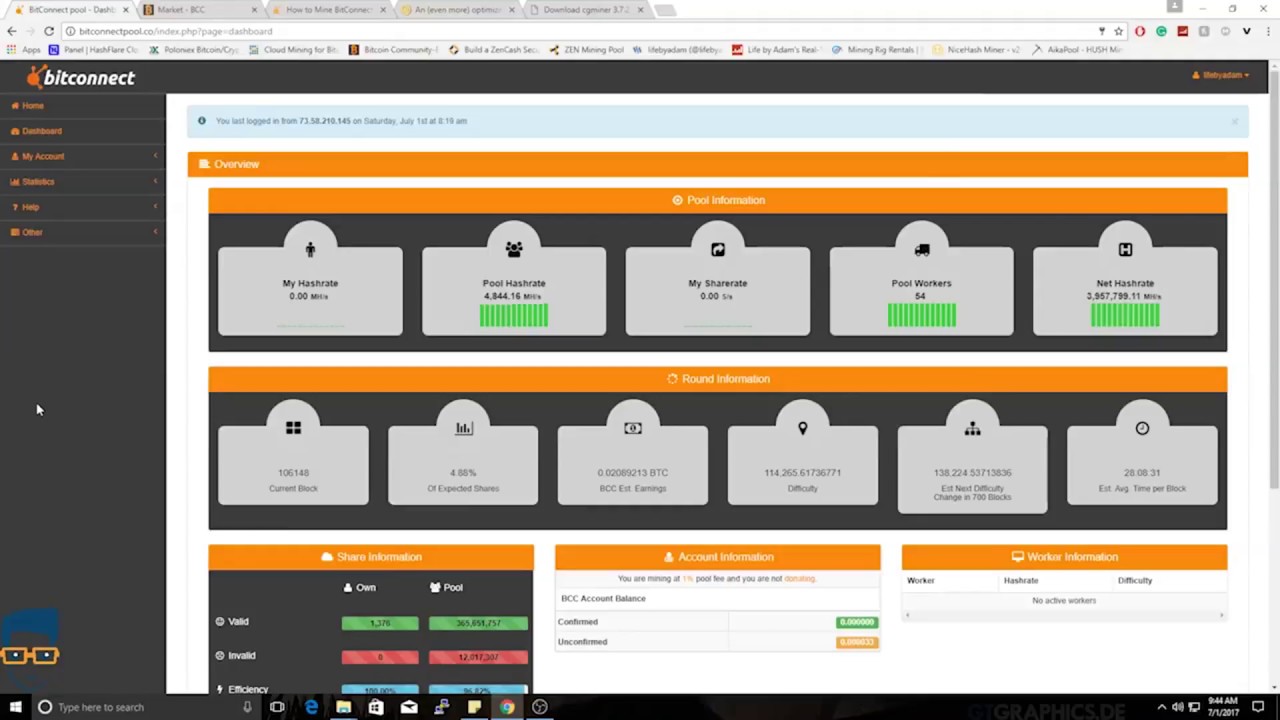This screenshot has height=720, width=1280.
Task: Switch to How to Mine BitConnect tab
Action: click(x=328, y=10)
